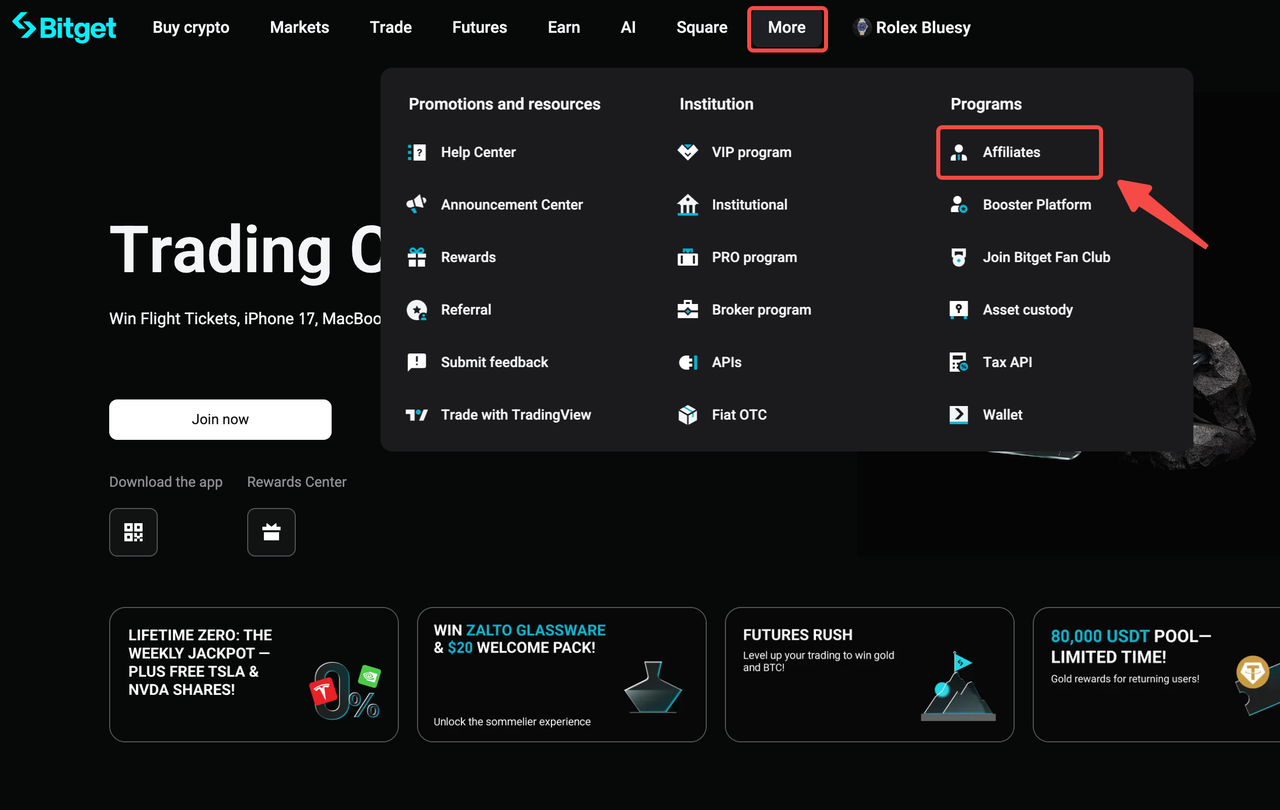Click the TradingView logo icon

(417, 415)
